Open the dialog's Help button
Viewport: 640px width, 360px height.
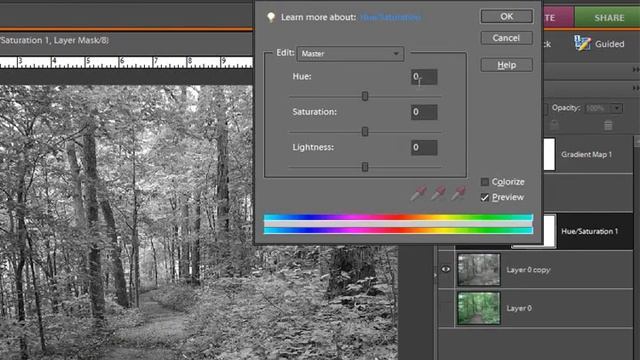[507, 65]
